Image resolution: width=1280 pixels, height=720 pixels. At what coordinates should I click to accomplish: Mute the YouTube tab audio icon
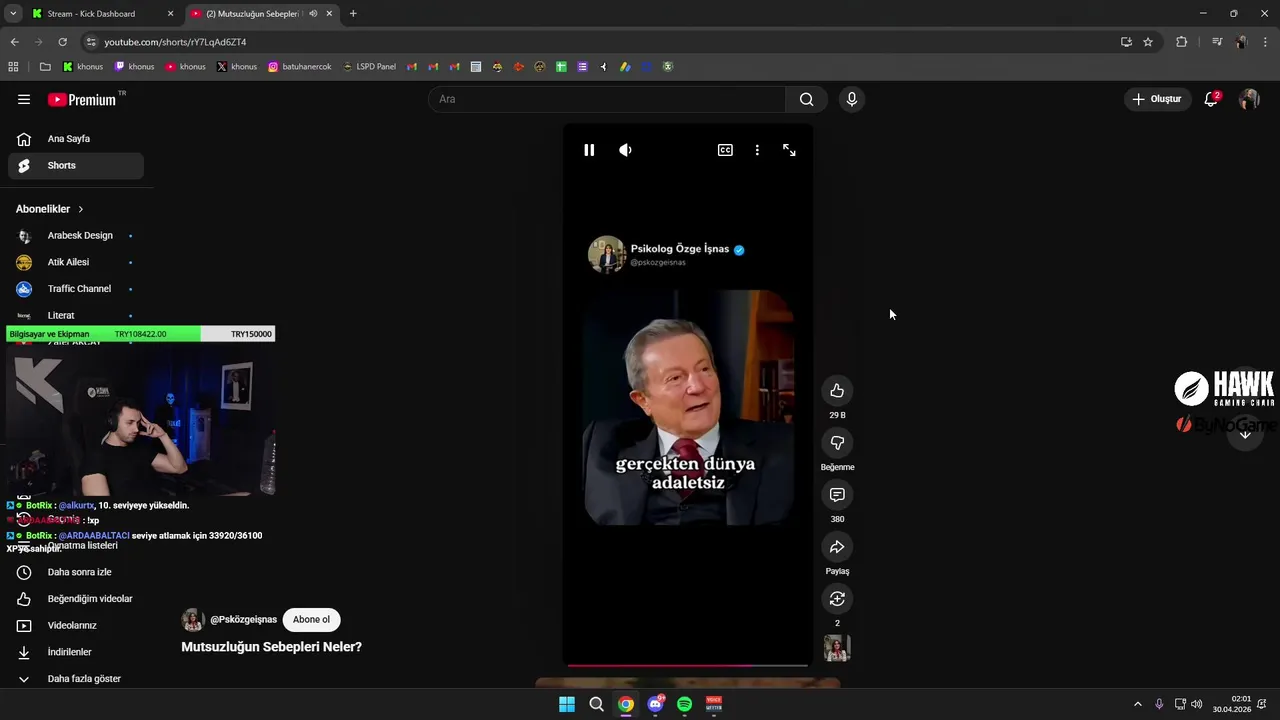[x=313, y=14]
